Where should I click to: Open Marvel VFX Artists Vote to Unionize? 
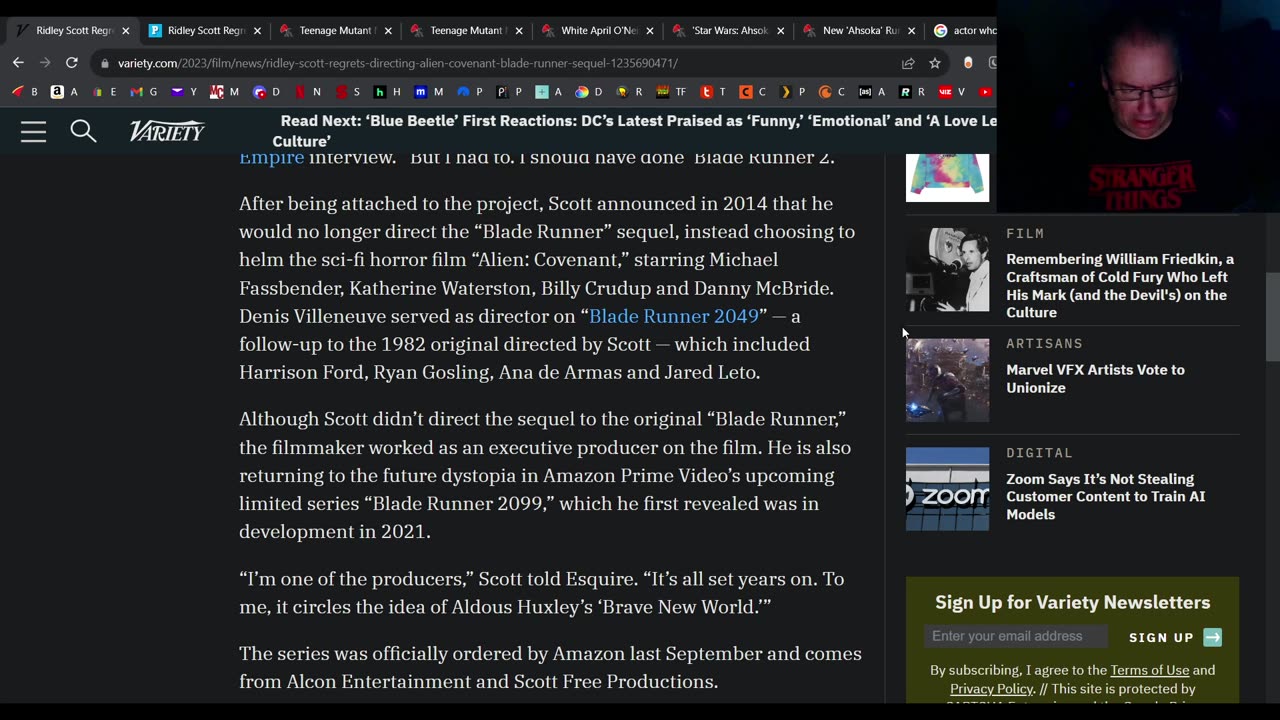pos(1095,379)
